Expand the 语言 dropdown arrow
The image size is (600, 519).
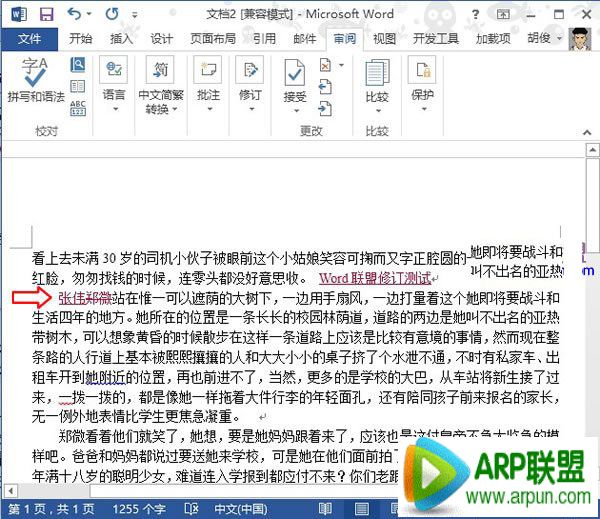(115, 109)
